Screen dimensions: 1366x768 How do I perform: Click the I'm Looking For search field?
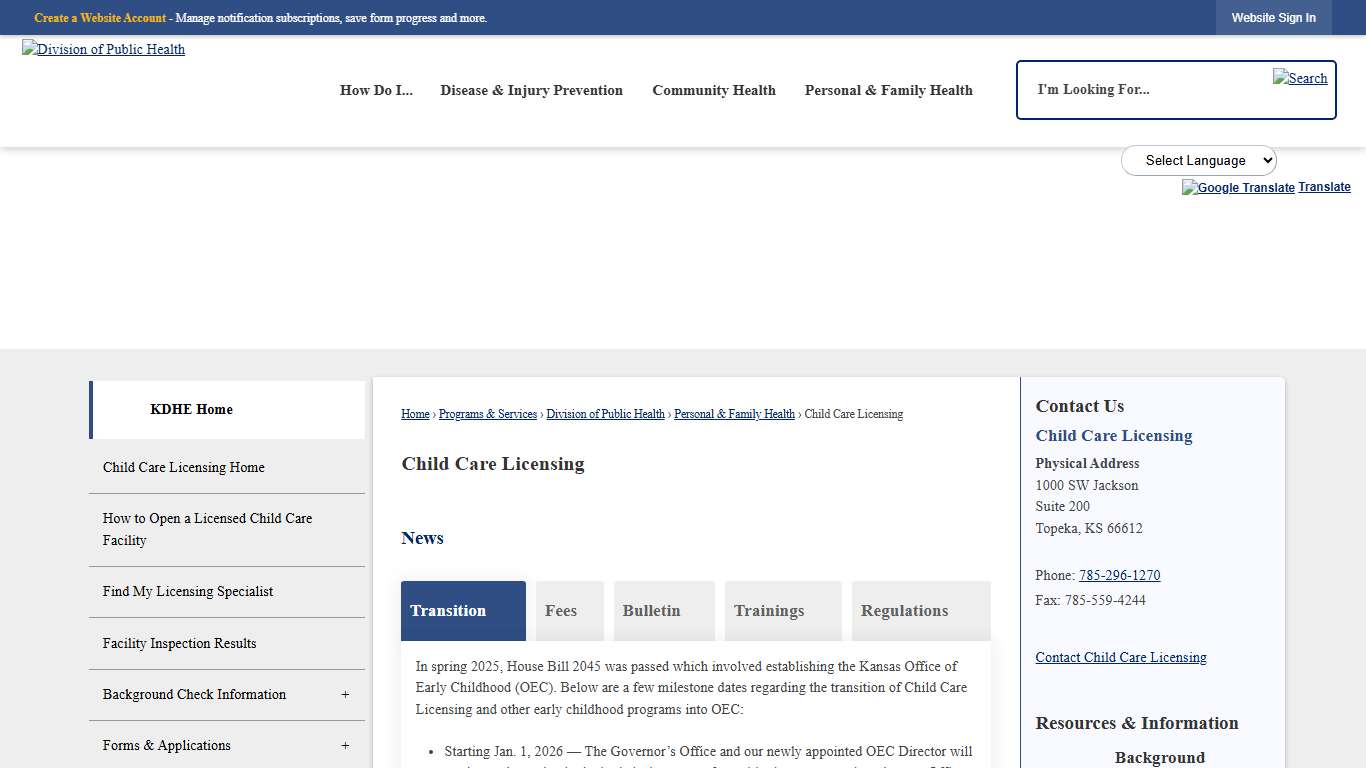tap(1120, 89)
